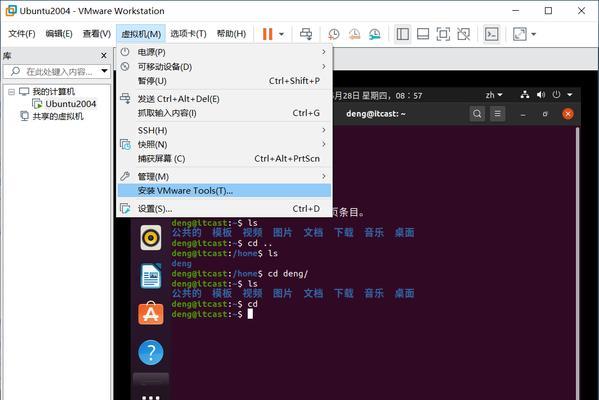Select Ubuntu2004 in the library tree
Image resolution: width=599 pixels, height=400 pixels.
point(71,104)
